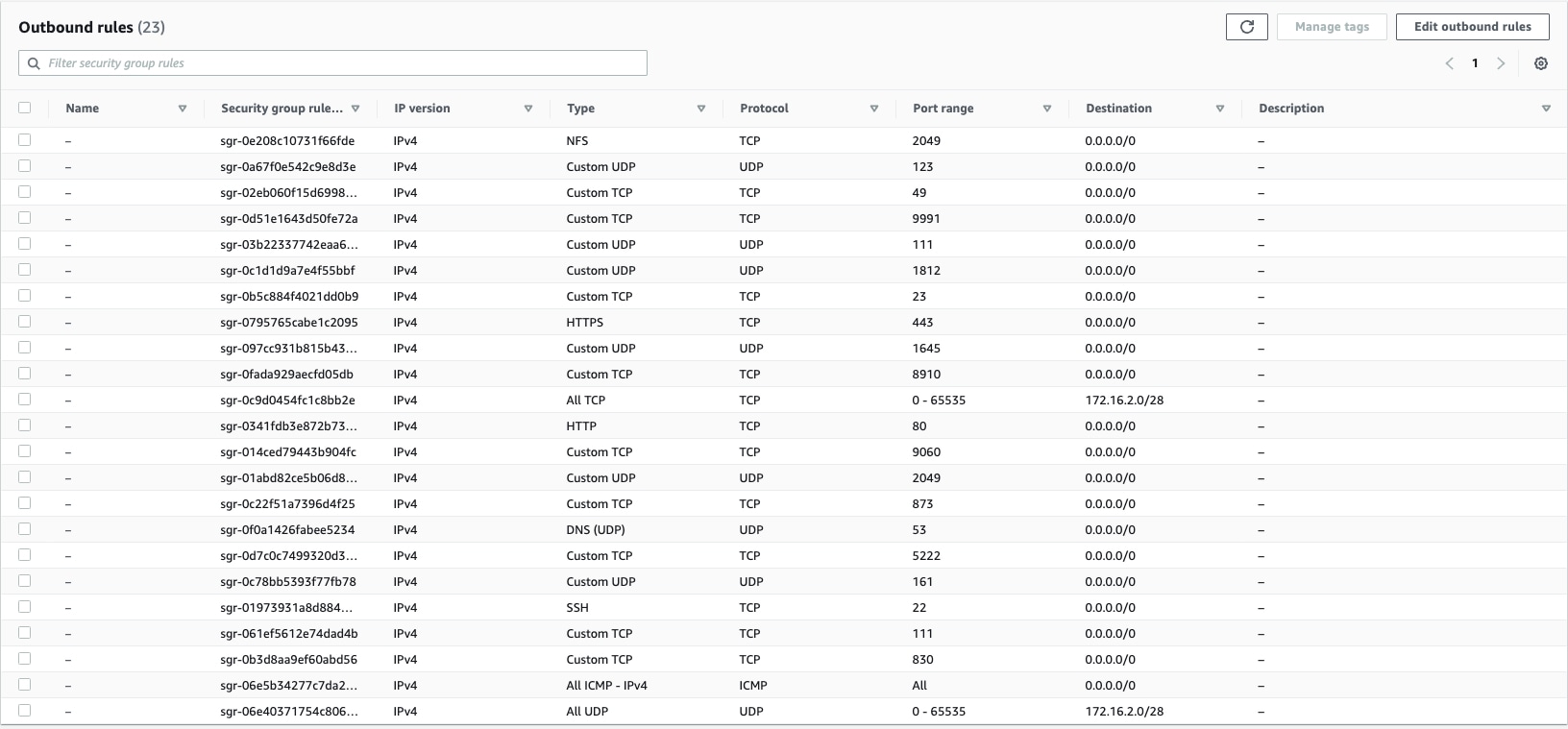Click port range value 8910
Viewport: 1568px width, 729px height.
coord(926,375)
